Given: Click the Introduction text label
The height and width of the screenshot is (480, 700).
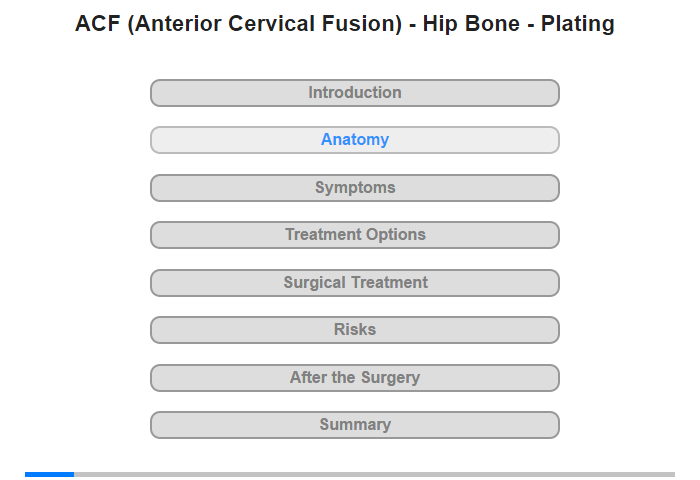Looking at the screenshot, I should (x=355, y=93).
